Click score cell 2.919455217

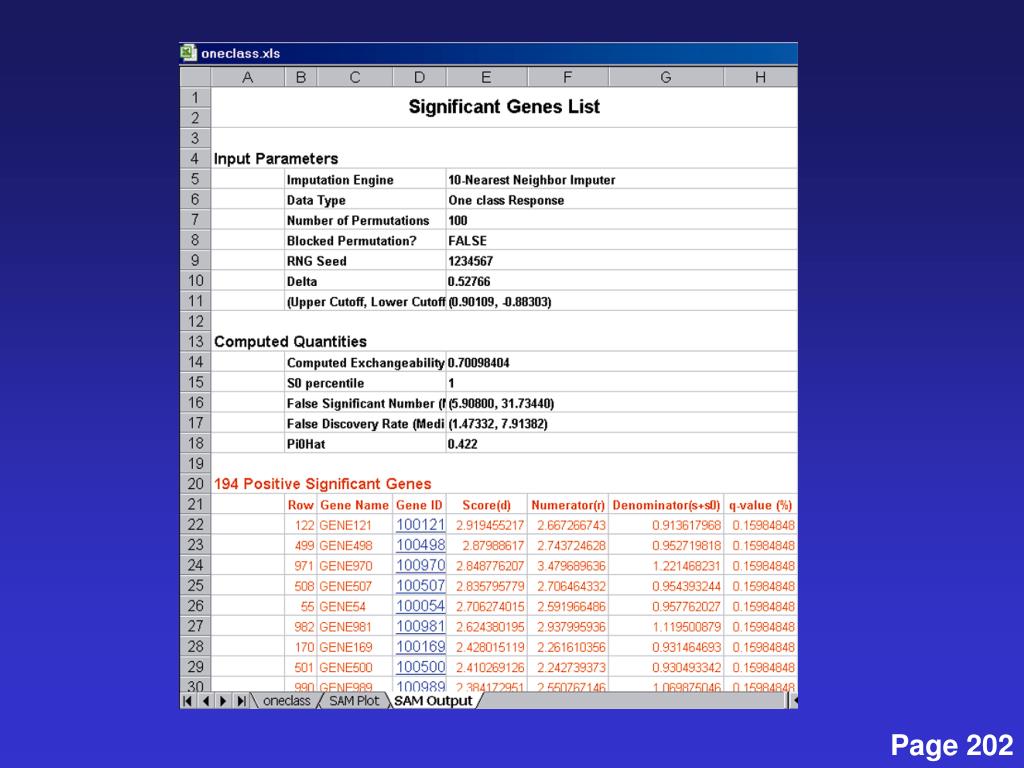point(487,525)
